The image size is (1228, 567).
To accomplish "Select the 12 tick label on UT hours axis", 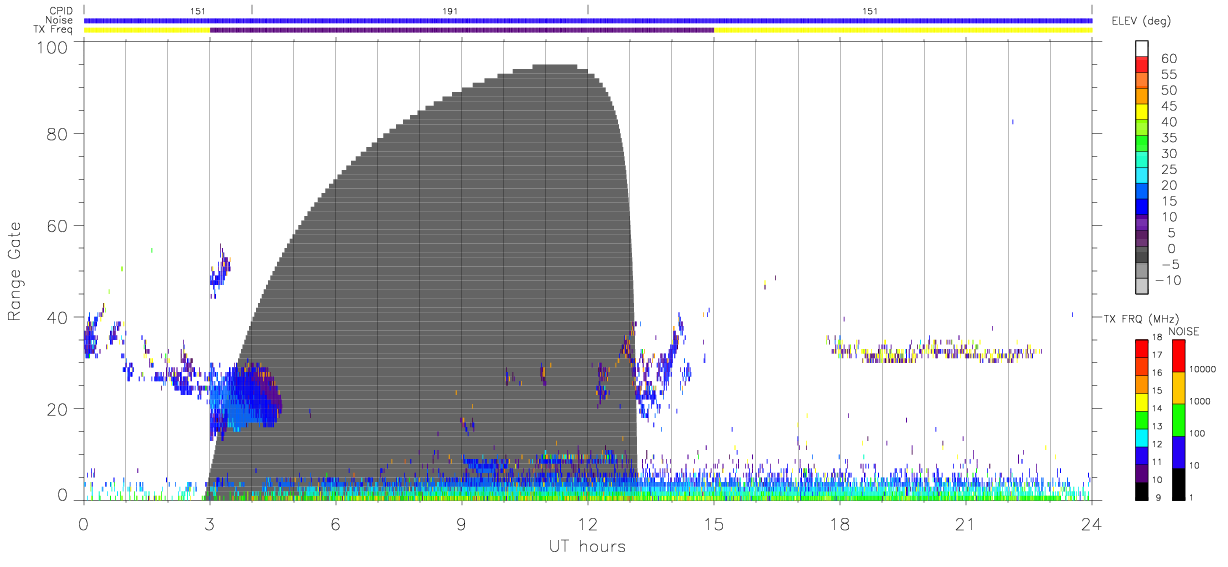I will tap(588, 524).
